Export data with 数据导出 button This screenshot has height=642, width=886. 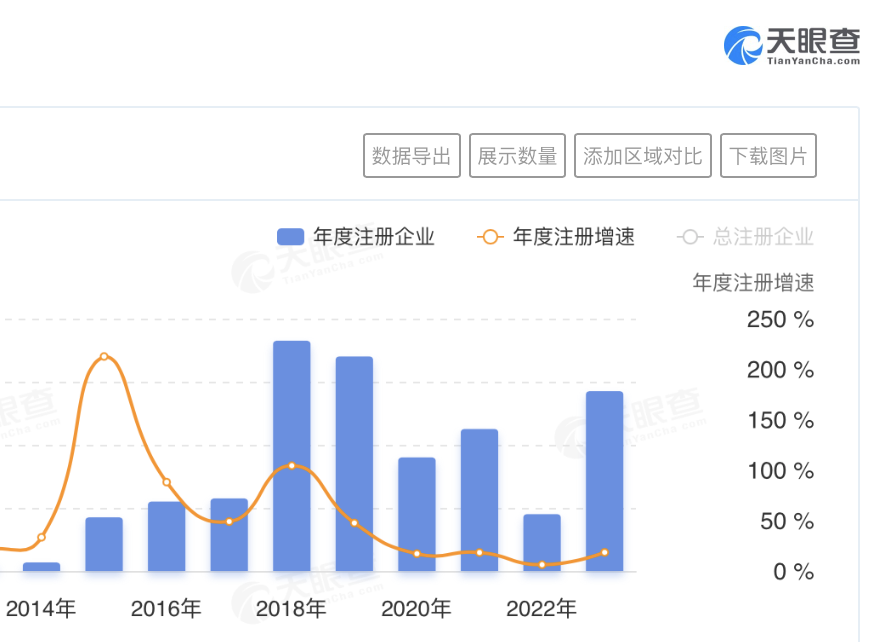412,156
